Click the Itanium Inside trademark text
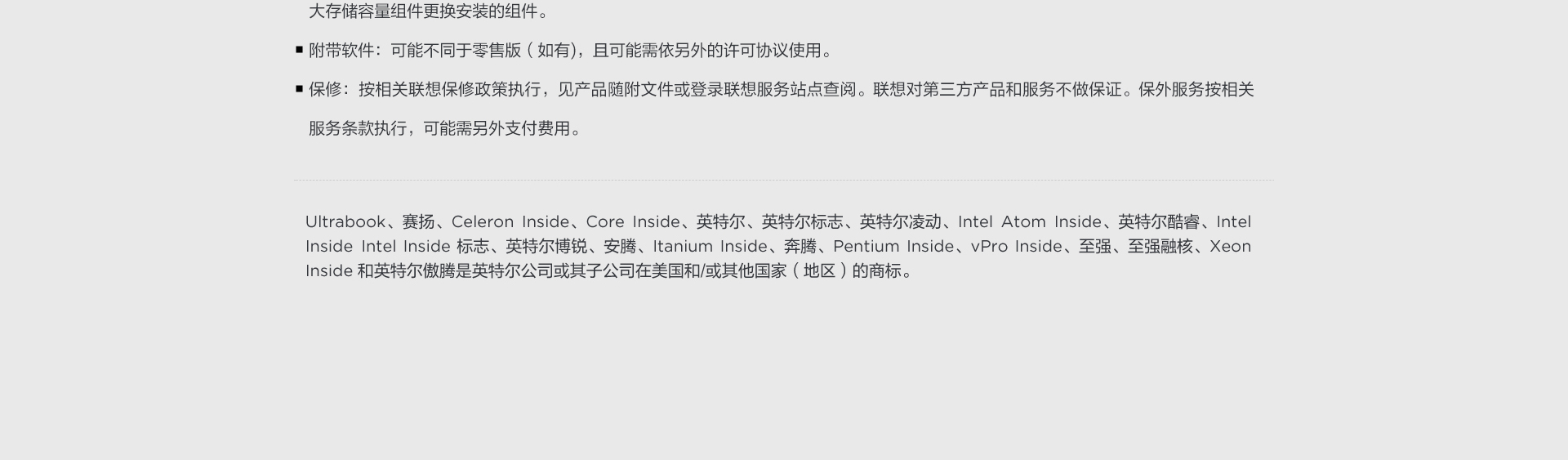The width and height of the screenshot is (1568, 460). [710, 246]
